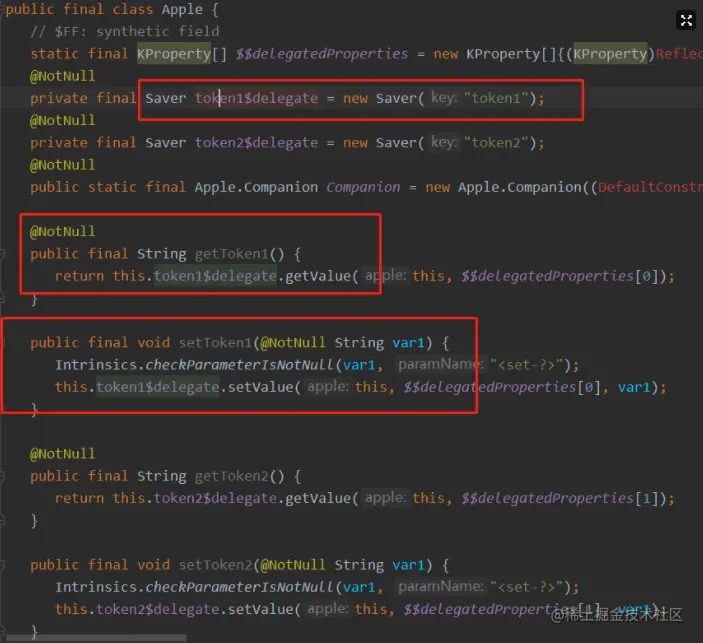The image size is (703, 643).
Task: Click $$delegatedProperties in the static field declaration
Action: click(322, 54)
